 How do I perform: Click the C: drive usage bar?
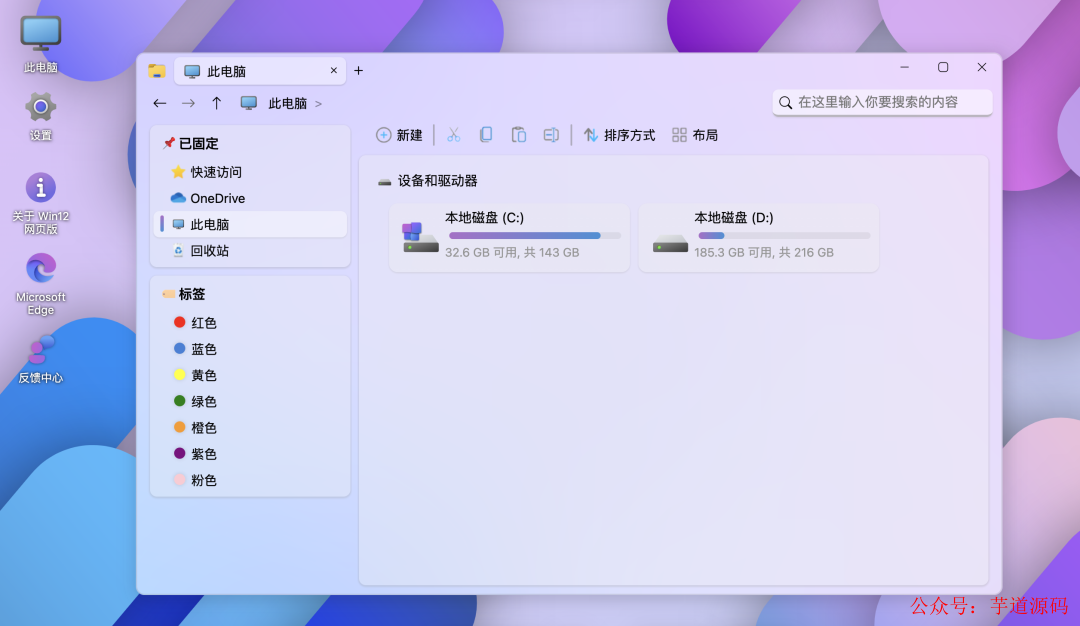click(x=534, y=236)
